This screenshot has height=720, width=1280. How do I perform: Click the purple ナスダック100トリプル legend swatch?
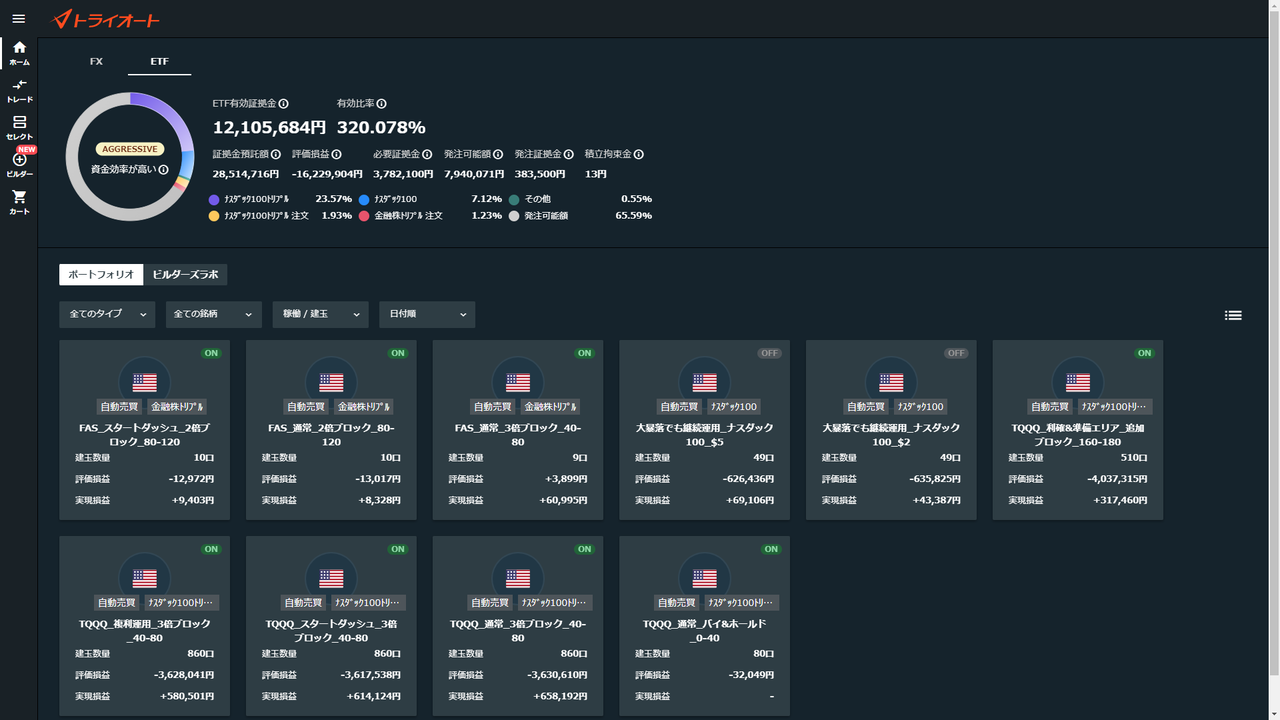coord(214,200)
